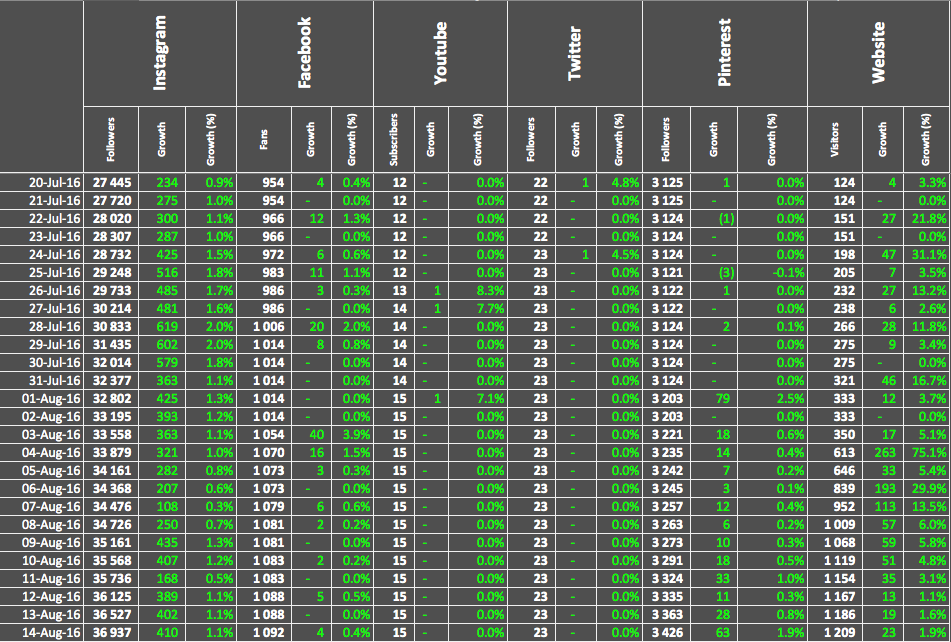This screenshot has width=951, height=642.
Task: Select Website visitors value 1 209
Action: coord(835,632)
